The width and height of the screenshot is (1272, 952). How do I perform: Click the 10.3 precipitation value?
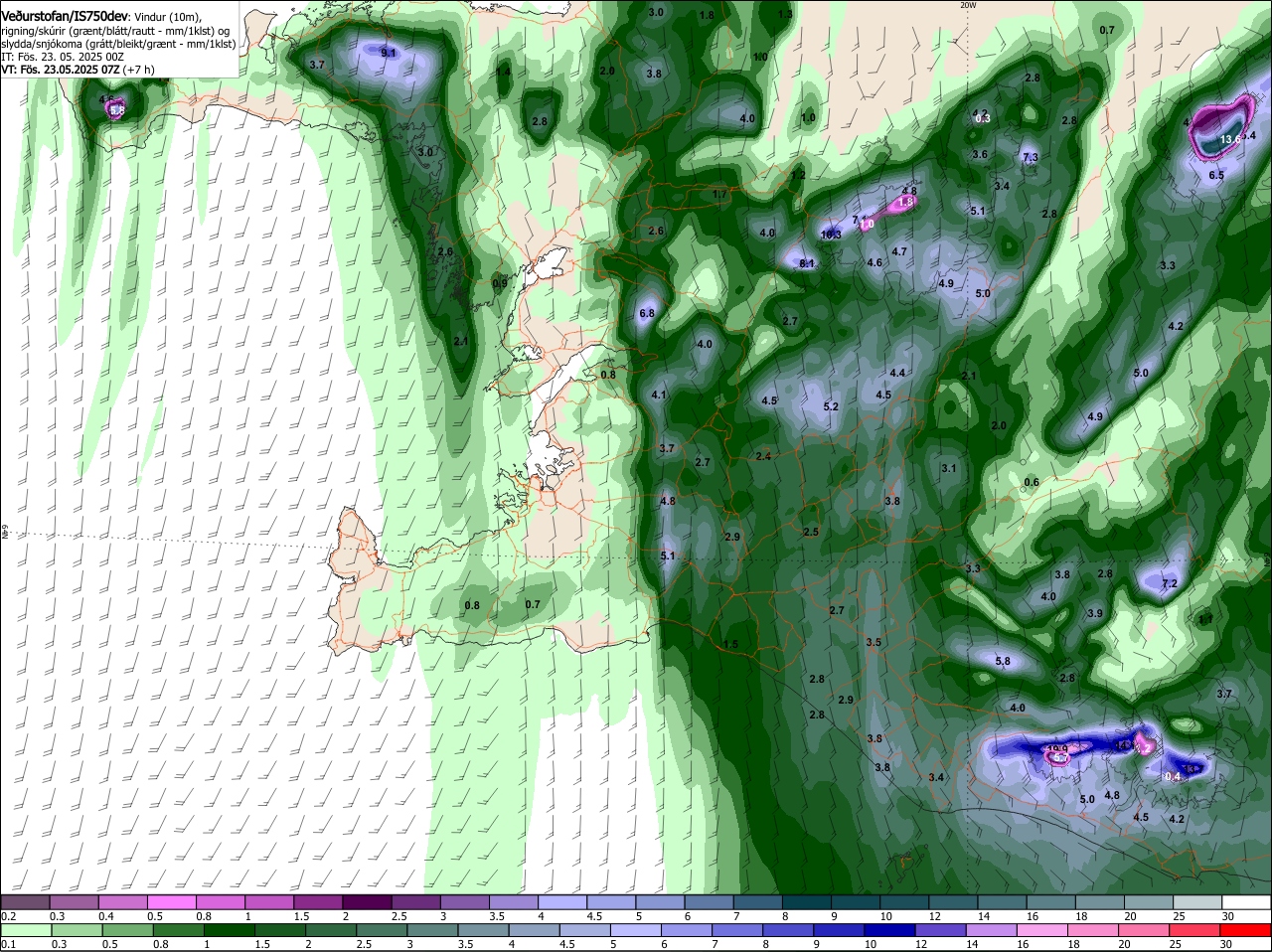832,235
